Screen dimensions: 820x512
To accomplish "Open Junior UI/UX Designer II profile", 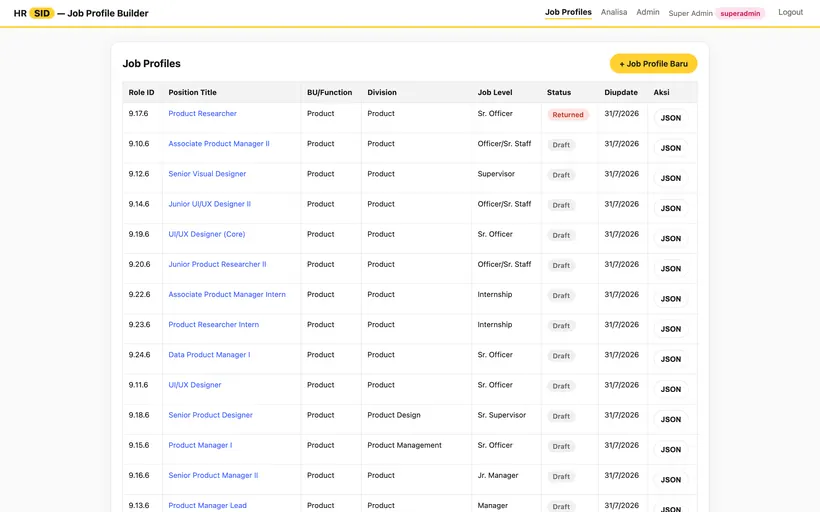I will [x=209, y=204].
